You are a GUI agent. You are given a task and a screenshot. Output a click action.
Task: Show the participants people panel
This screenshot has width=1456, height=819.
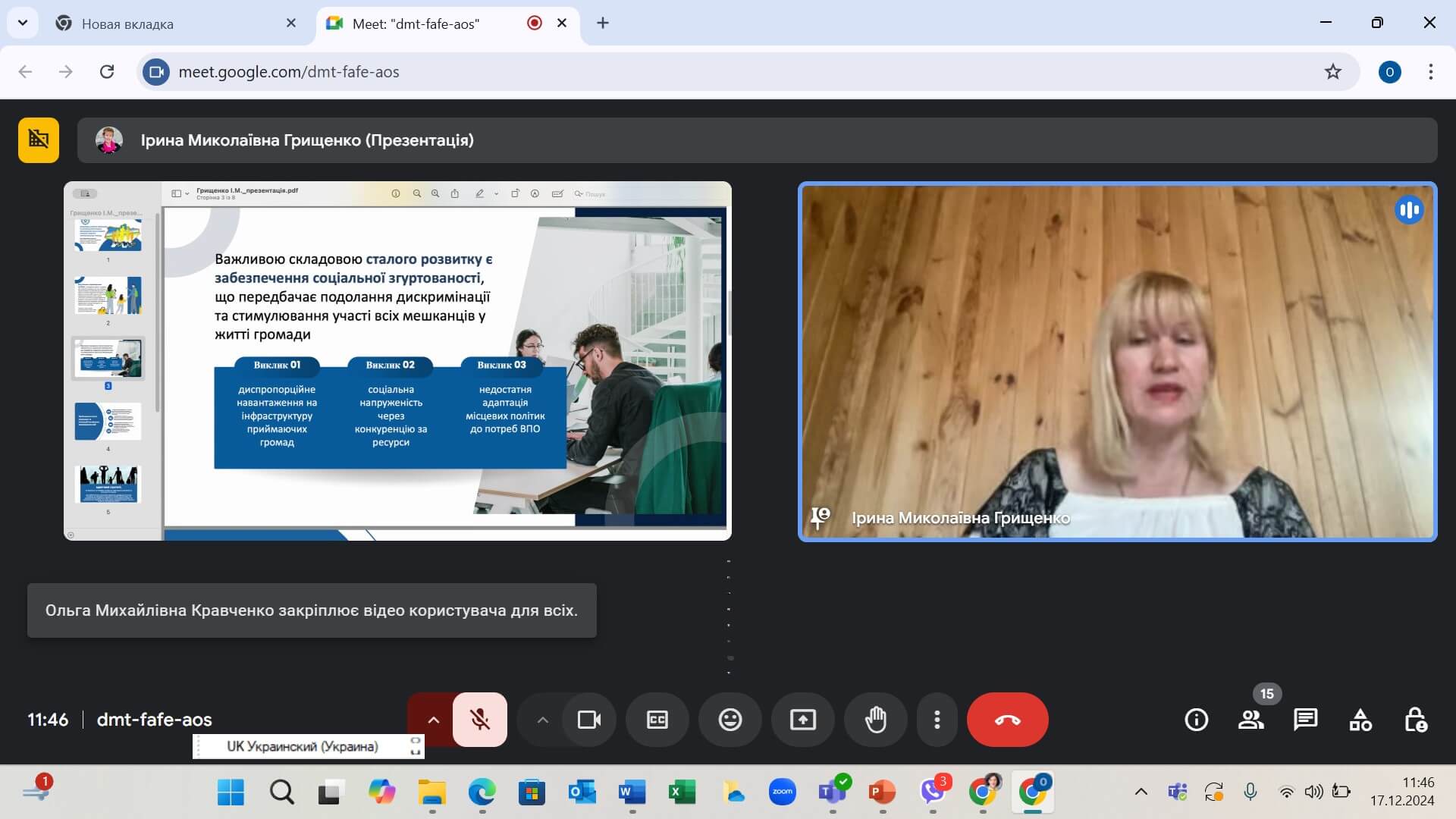pyautogui.click(x=1250, y=720)
